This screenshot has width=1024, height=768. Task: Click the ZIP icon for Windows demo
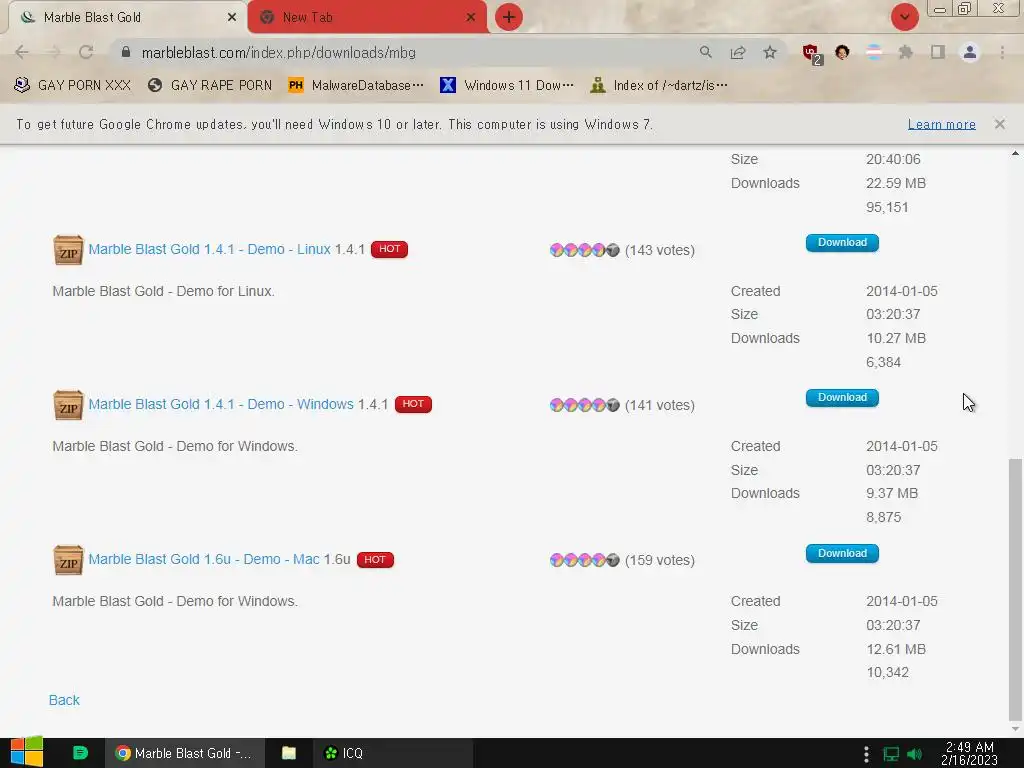click(x=68, y=405)
